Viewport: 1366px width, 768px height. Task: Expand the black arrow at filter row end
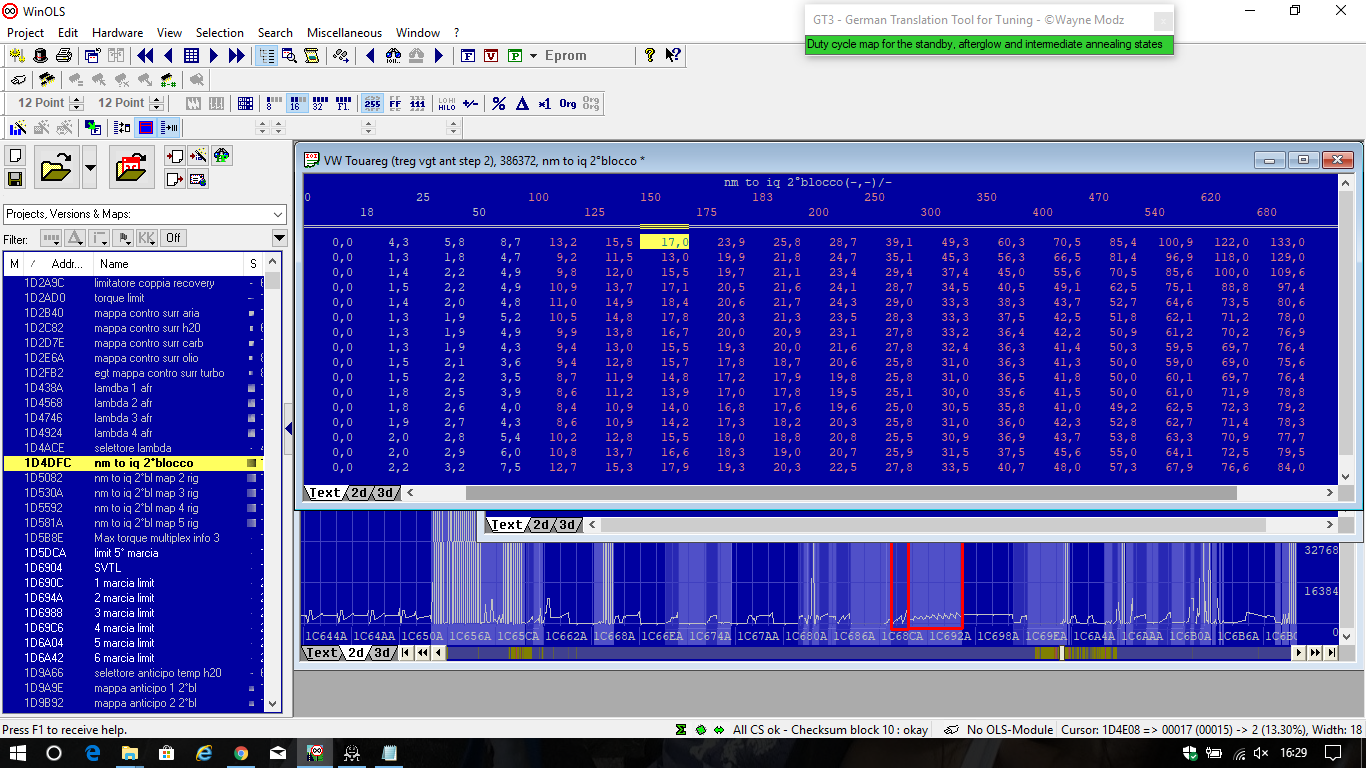(x=279, y=238)
